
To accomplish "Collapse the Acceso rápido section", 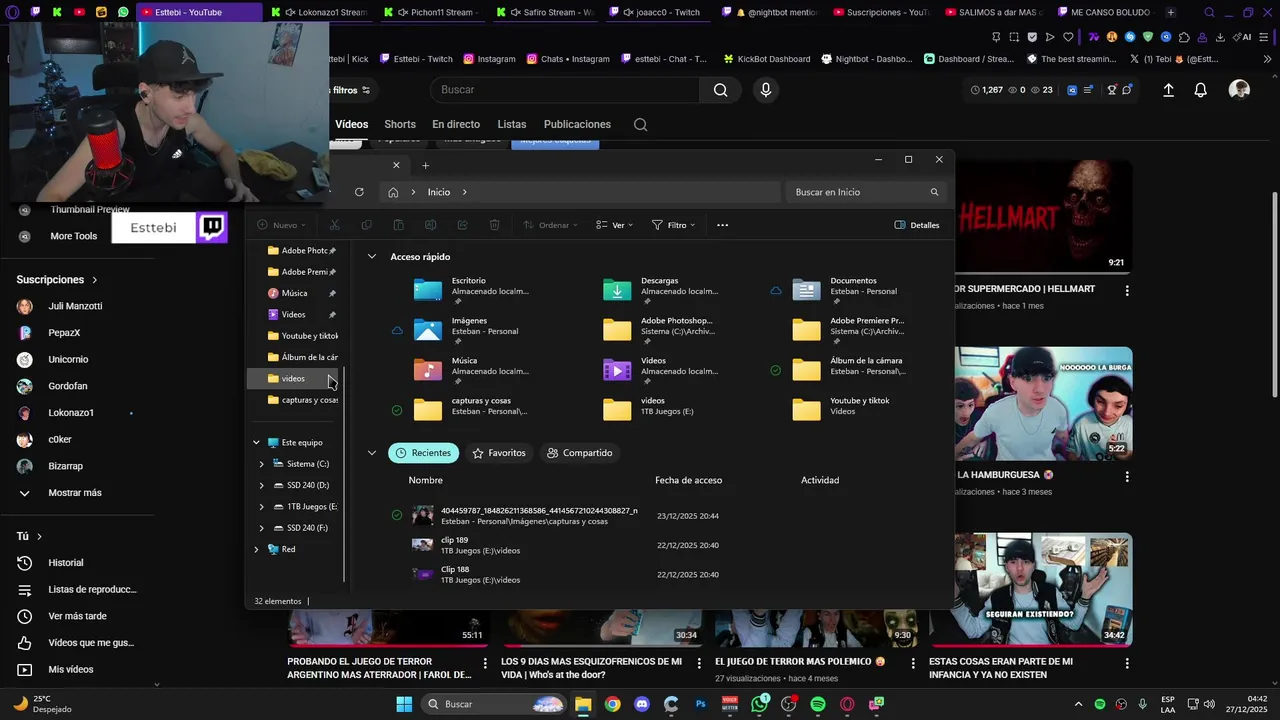I will click(x=371, y=257).
